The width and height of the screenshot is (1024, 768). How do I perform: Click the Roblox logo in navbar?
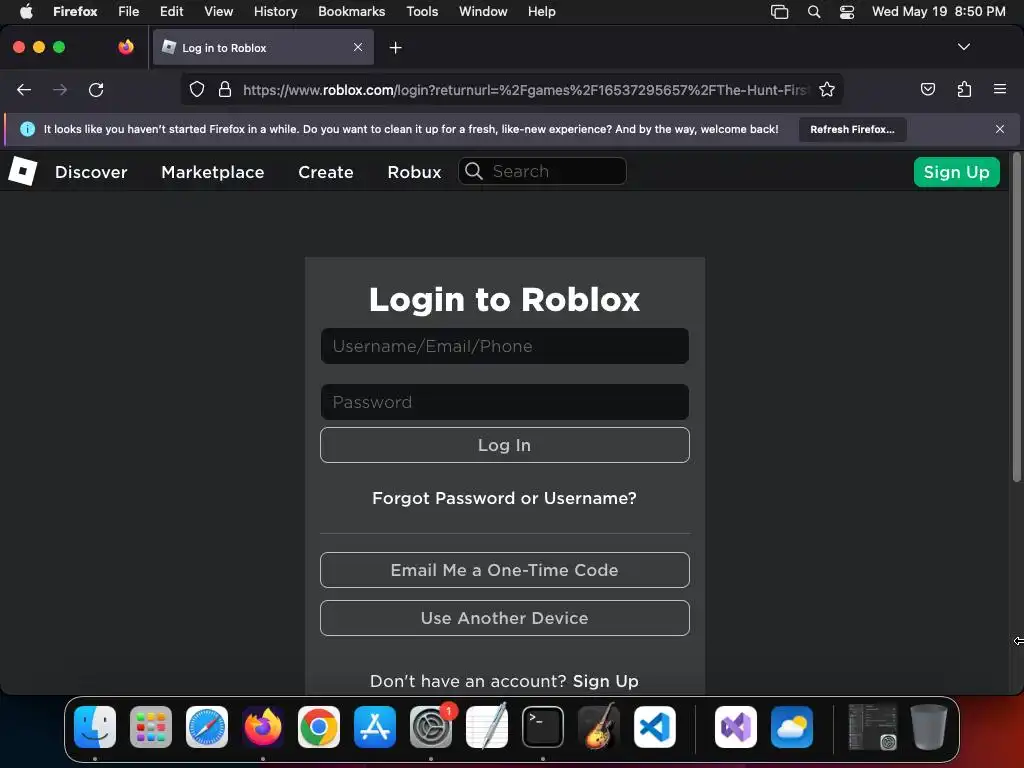(x=22, y=172)
